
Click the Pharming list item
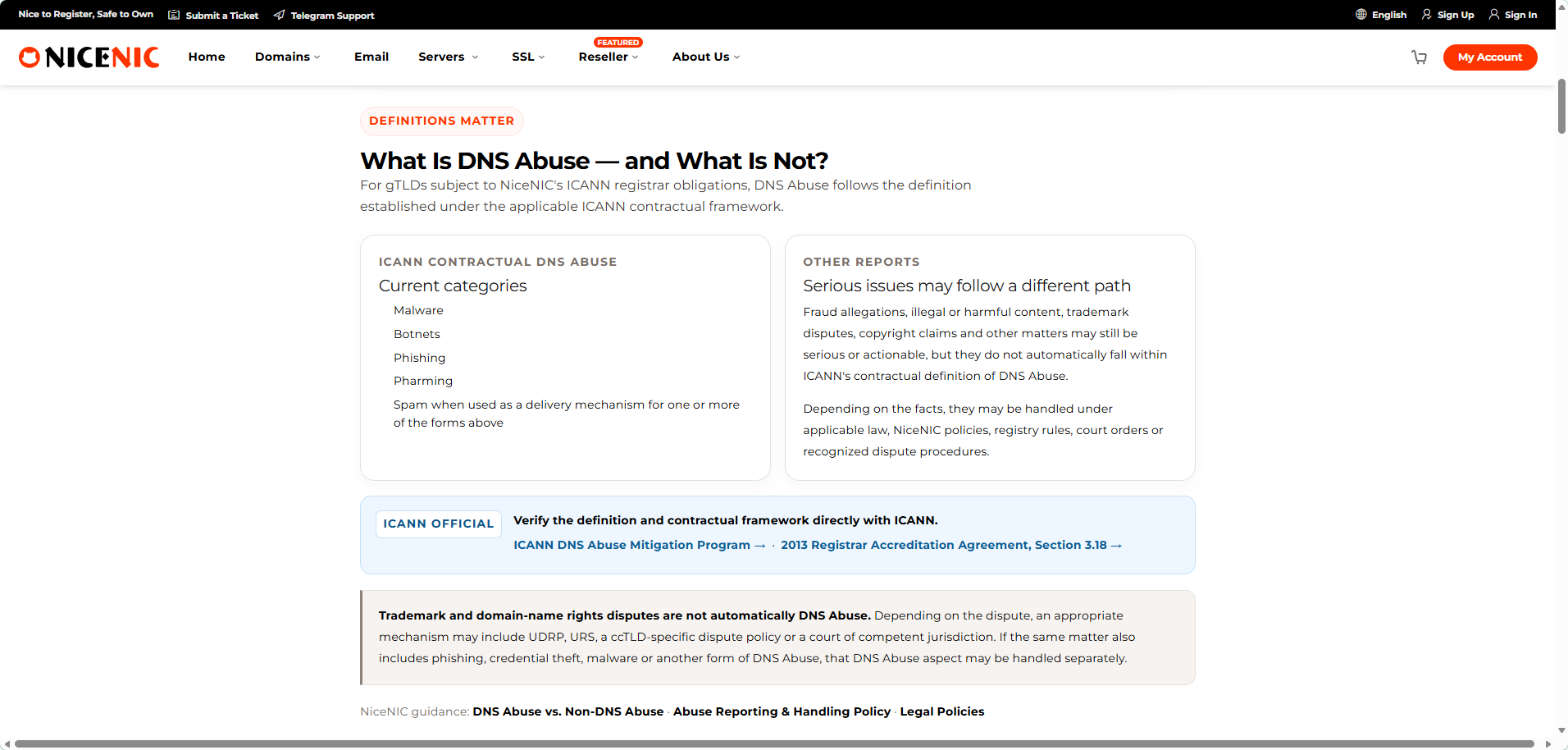tap(423, 381)
